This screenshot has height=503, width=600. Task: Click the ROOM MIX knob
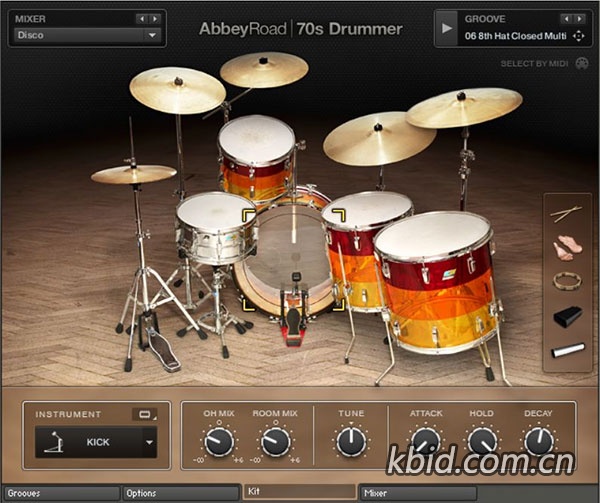[276, 442]
